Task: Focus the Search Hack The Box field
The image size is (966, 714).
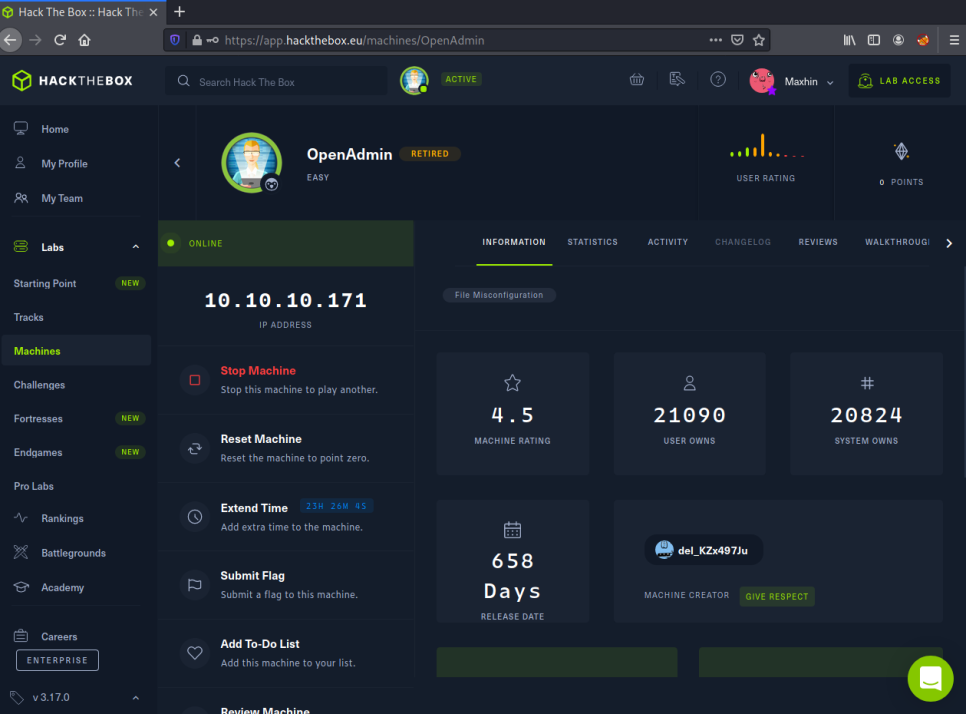Action: (276, 81)
